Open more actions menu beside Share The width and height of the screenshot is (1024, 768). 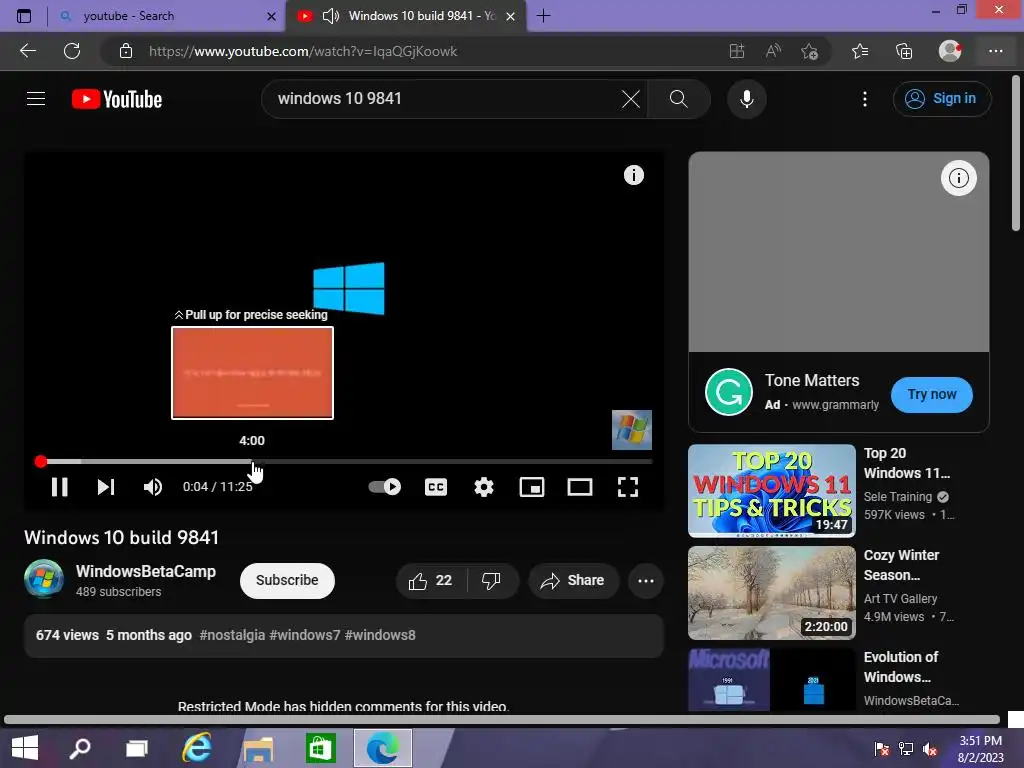(x=646, y=581)
